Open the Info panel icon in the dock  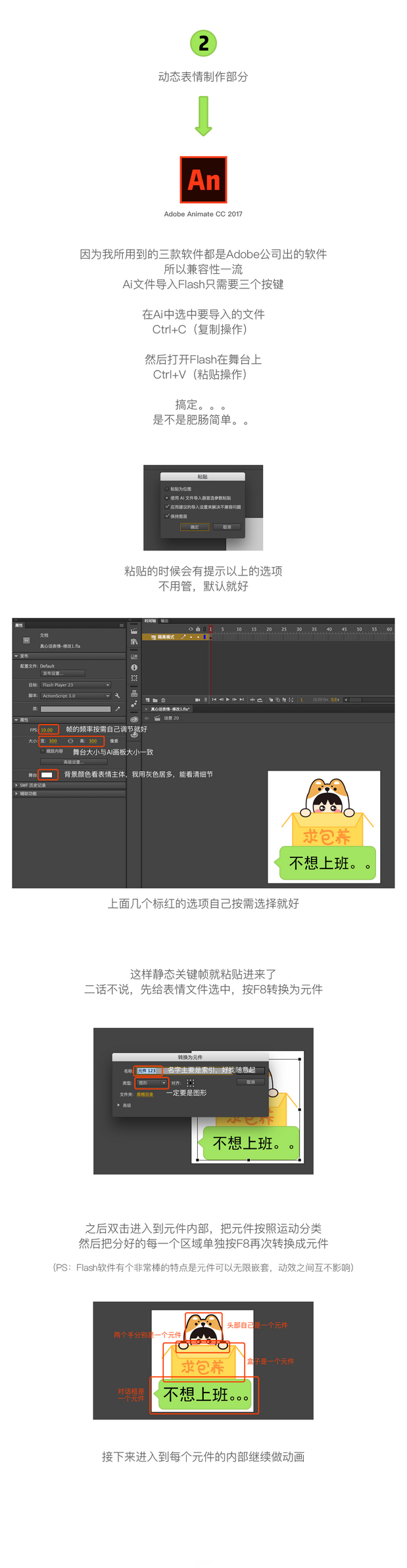(134, 667)
